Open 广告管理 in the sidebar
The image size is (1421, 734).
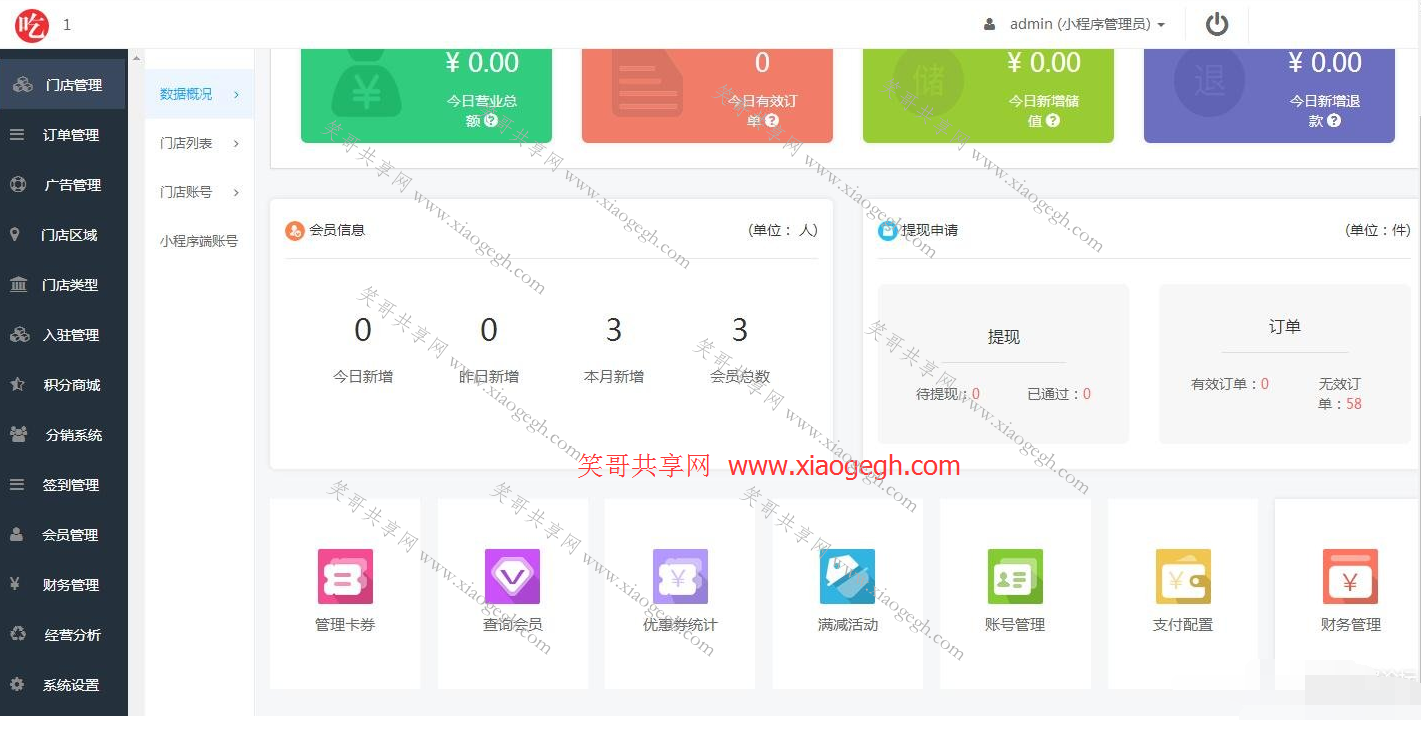click(62, 185)
